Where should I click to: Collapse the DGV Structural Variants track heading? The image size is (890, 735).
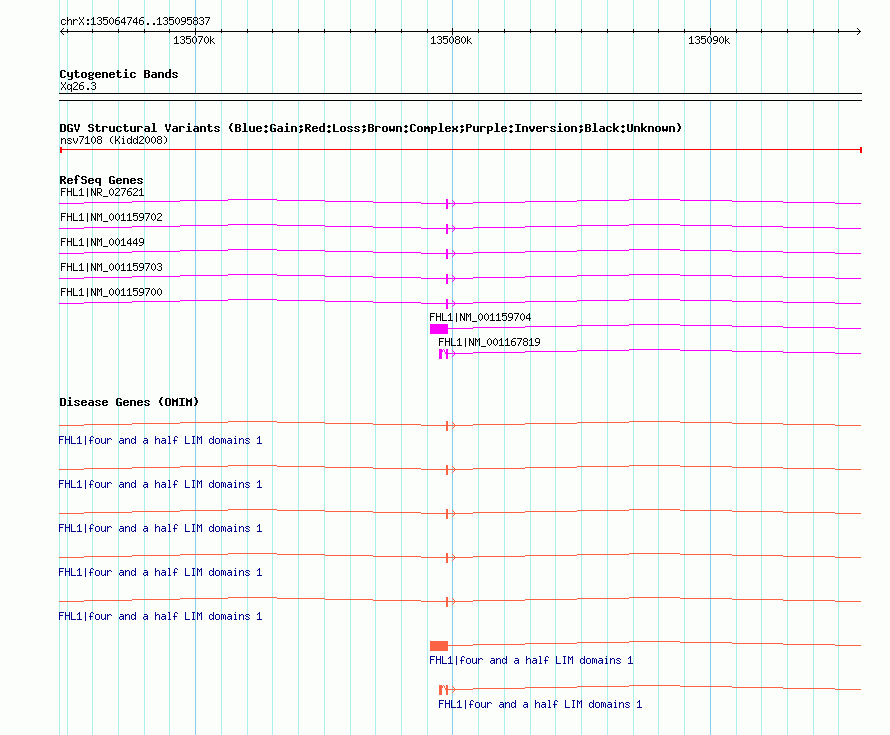pyautogui.click(x=370, y=128)
